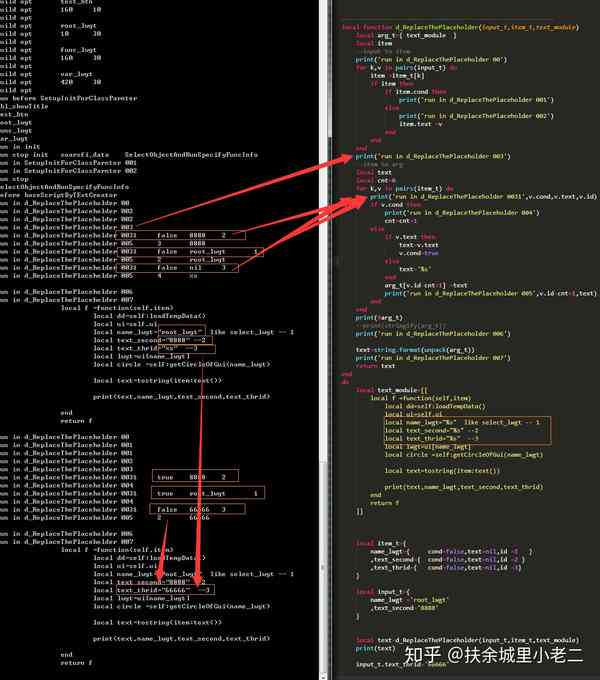Image resolution: width=600 pixels, height=680 pixels.
Task: Click ',text_thrid={ cond=false' table entry line
Action: click(x=446, y=567)
